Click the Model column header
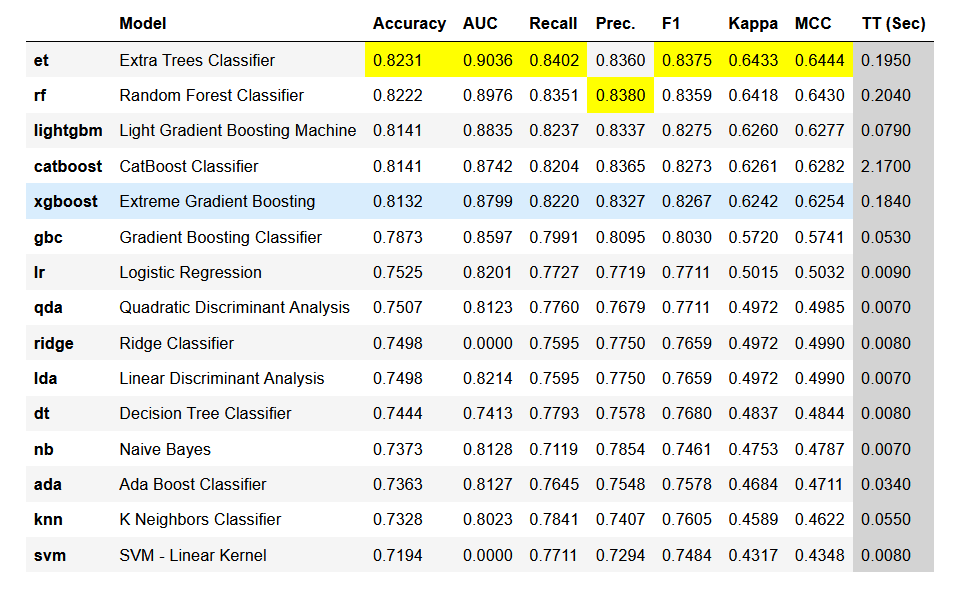The height and width of the screenshot is (597, 975). 143,23
